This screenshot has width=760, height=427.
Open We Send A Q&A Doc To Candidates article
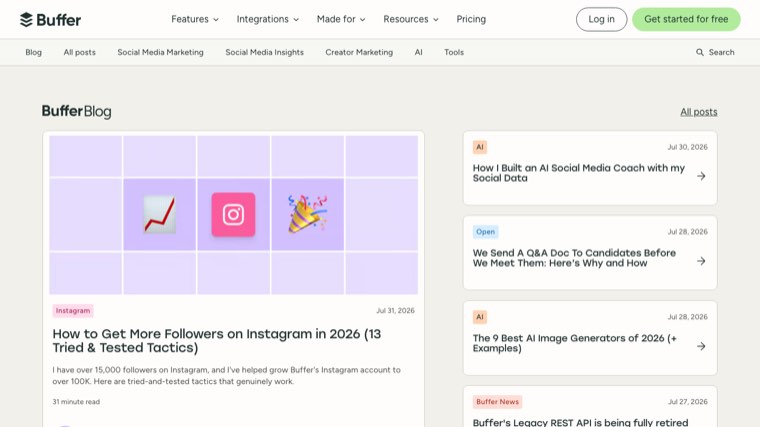coord(574,258)
